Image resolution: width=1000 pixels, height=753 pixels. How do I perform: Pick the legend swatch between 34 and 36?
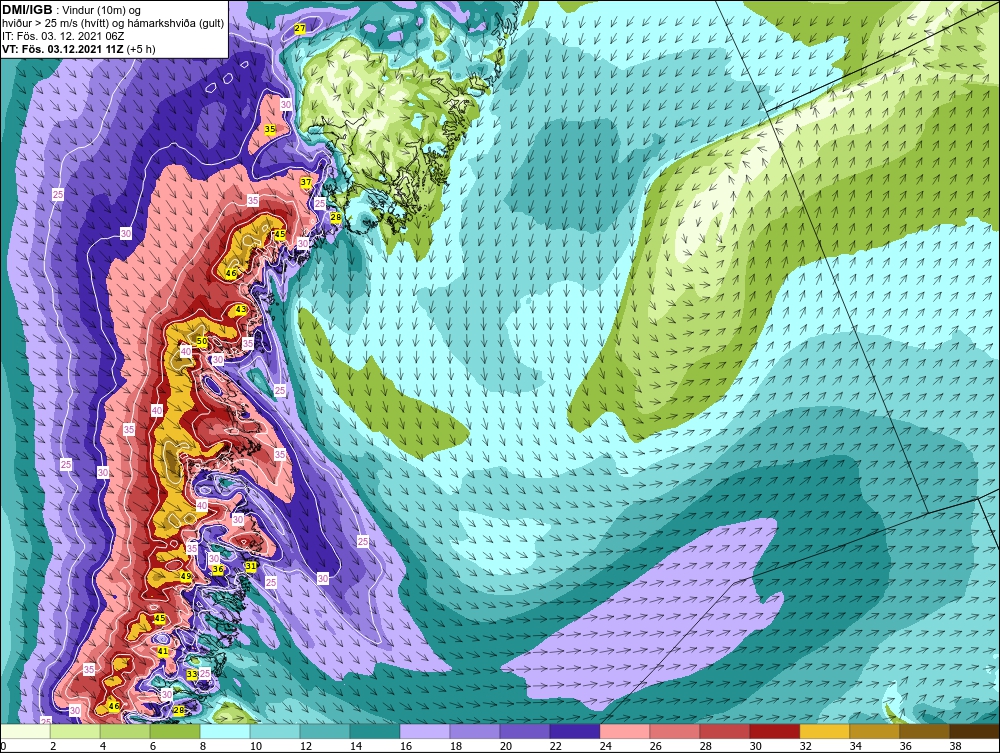pyautogui.click(x=874, y=731)
